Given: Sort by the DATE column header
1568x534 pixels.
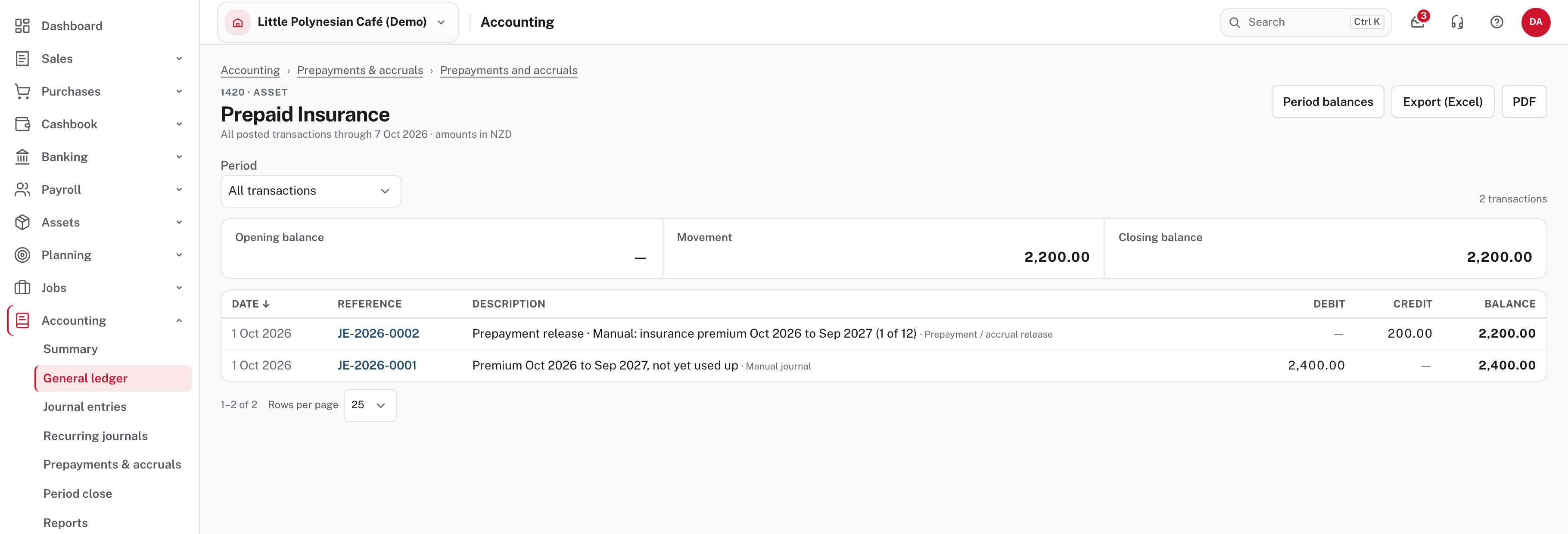Looking at the screenshot, I should tap(250, 304).
